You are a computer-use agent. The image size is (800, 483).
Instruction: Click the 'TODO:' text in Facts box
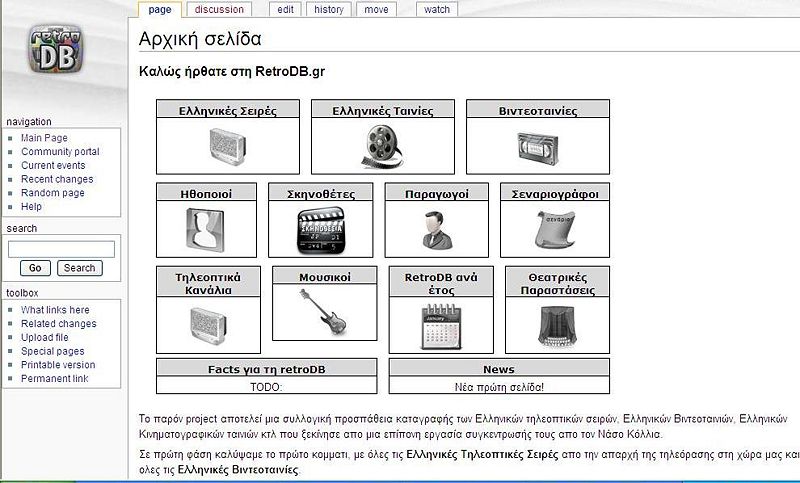[266, 387]
